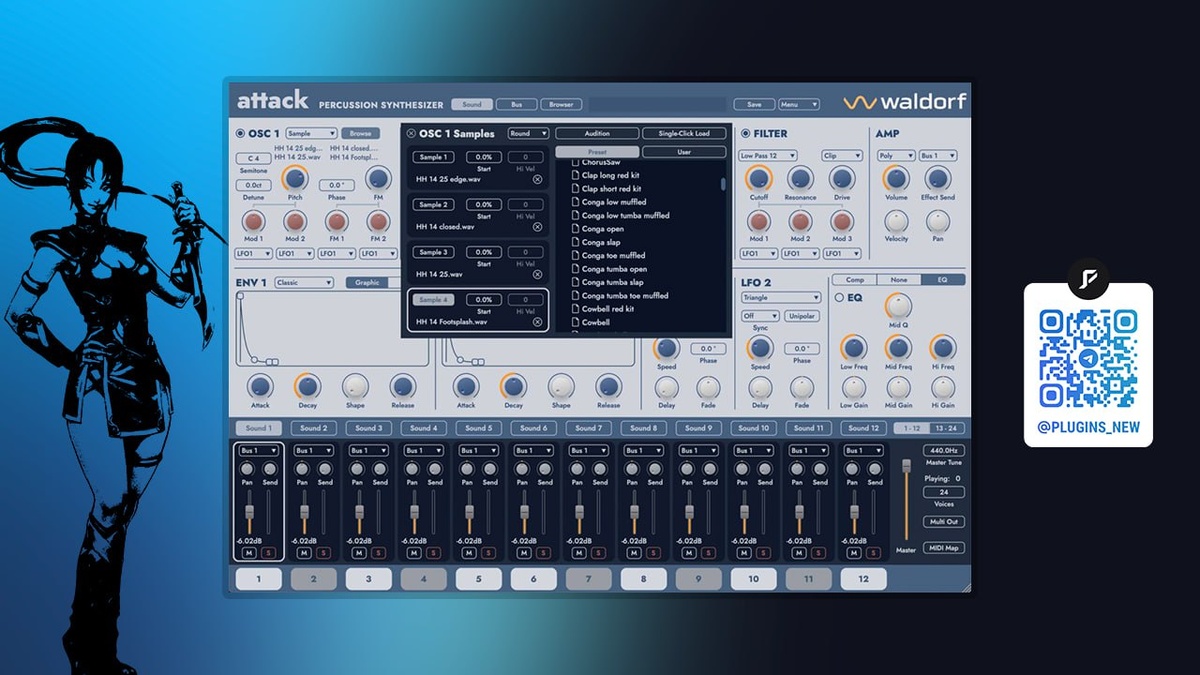Expand the Round sample mode dropdown
The image size is (1200, 675).
528,133
